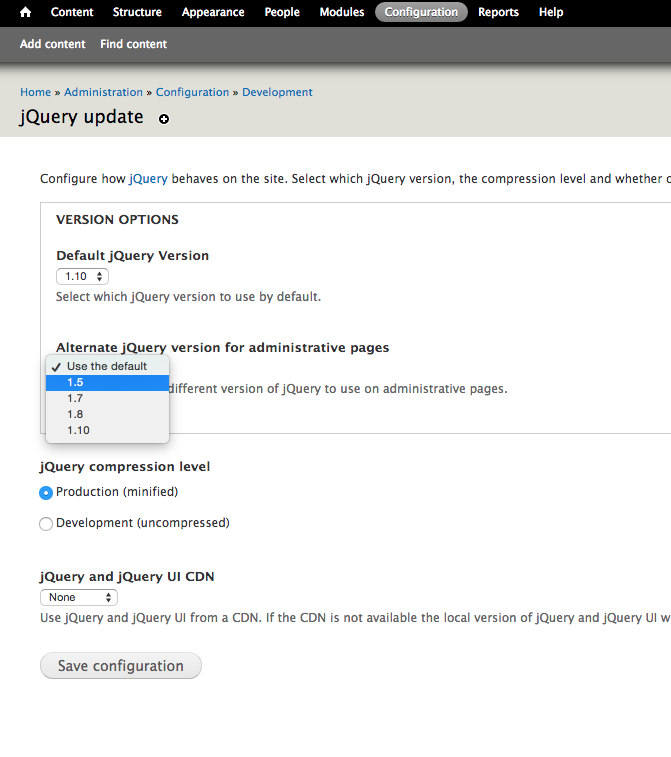Click the add shortcut plus icon
This screenshot has height=757, width=671.
(164, 119)
